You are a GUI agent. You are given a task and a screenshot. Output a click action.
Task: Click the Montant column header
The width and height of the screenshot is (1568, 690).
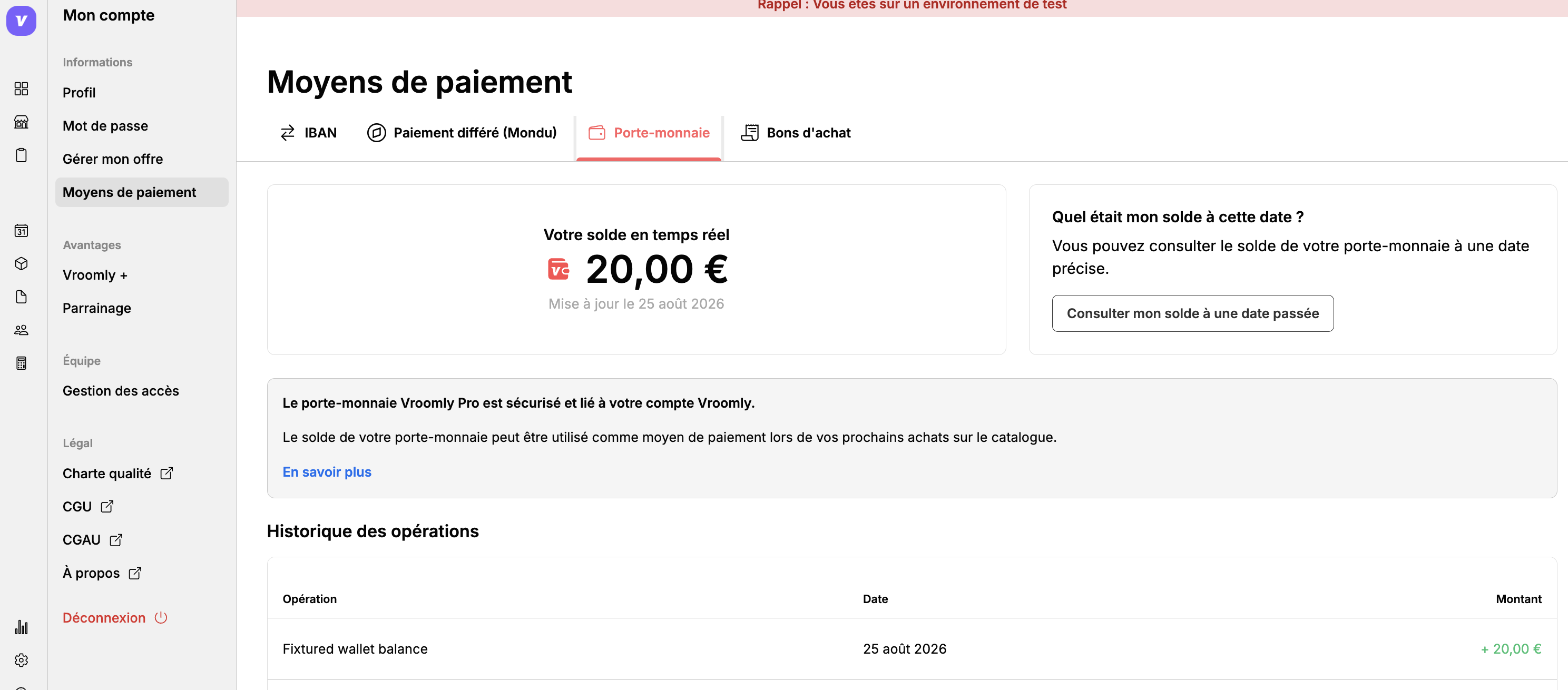click(x=1518, y=599)
